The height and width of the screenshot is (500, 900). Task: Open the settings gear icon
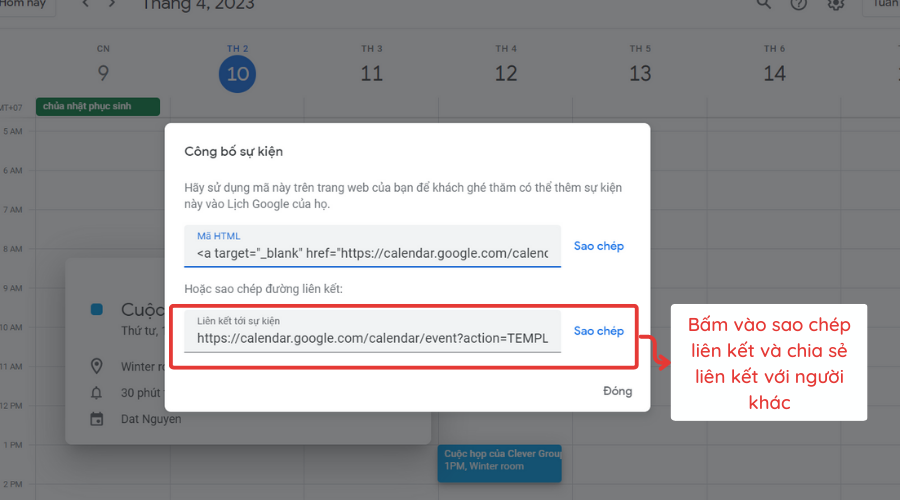836,4
